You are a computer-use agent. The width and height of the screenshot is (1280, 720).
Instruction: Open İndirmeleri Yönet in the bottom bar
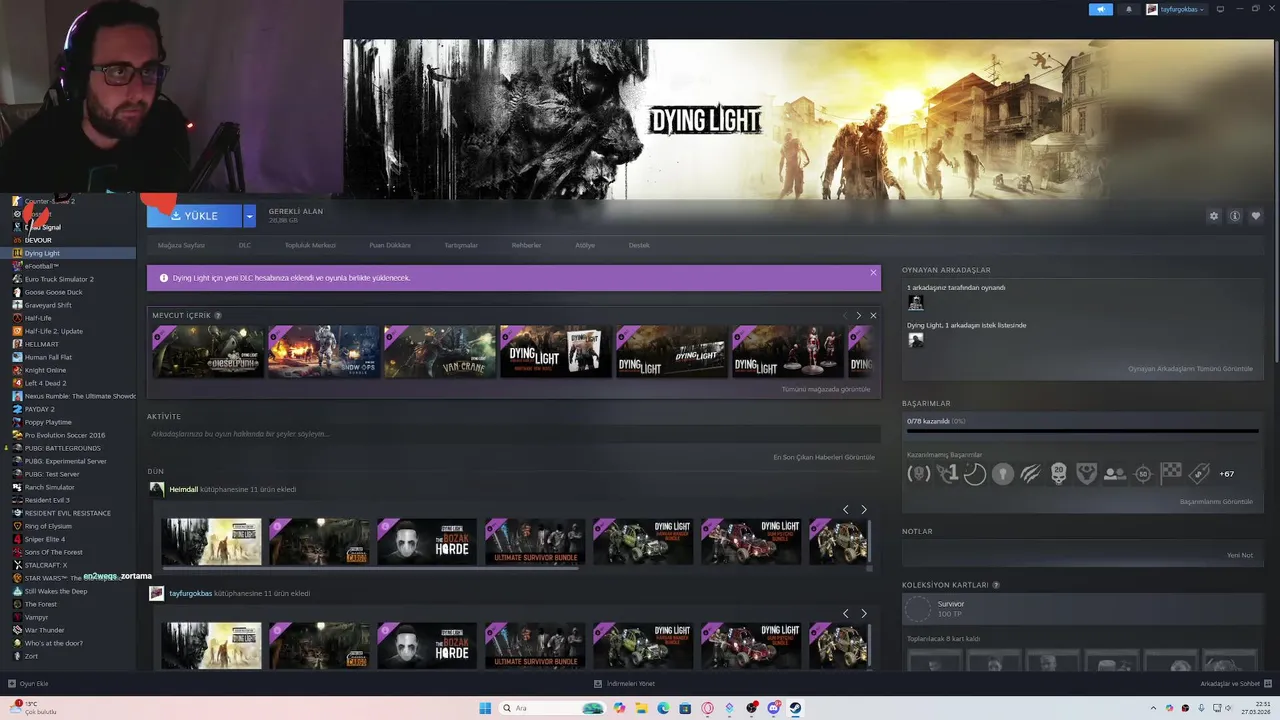[625, 684]
